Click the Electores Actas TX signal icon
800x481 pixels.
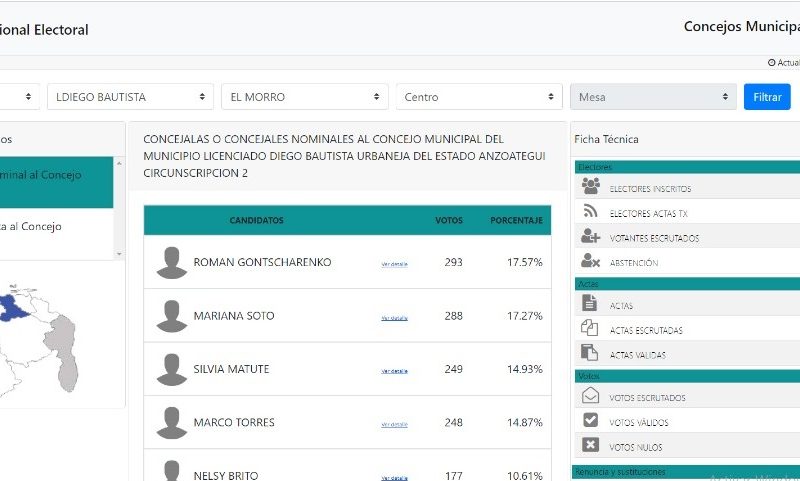pyautogui.click(x=590, y=211)
